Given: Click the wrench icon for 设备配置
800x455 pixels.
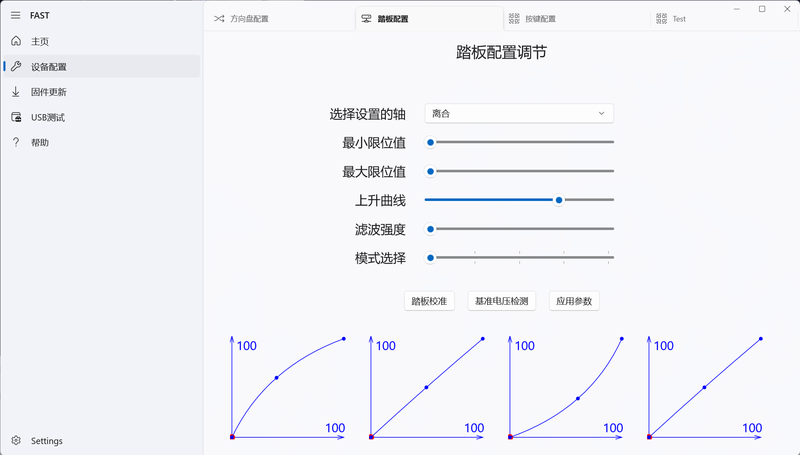Looking at the screenshot, I should click(16, 66).
